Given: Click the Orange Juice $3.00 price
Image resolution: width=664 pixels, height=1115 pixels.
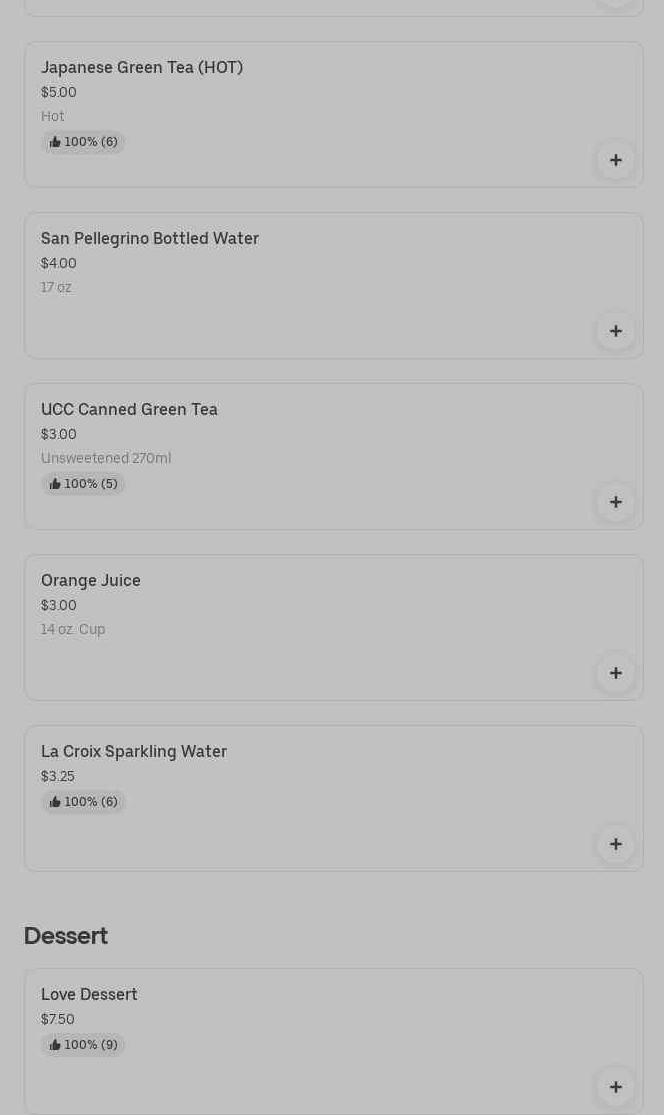Looking at the screenshot, I should pos(59,605).
